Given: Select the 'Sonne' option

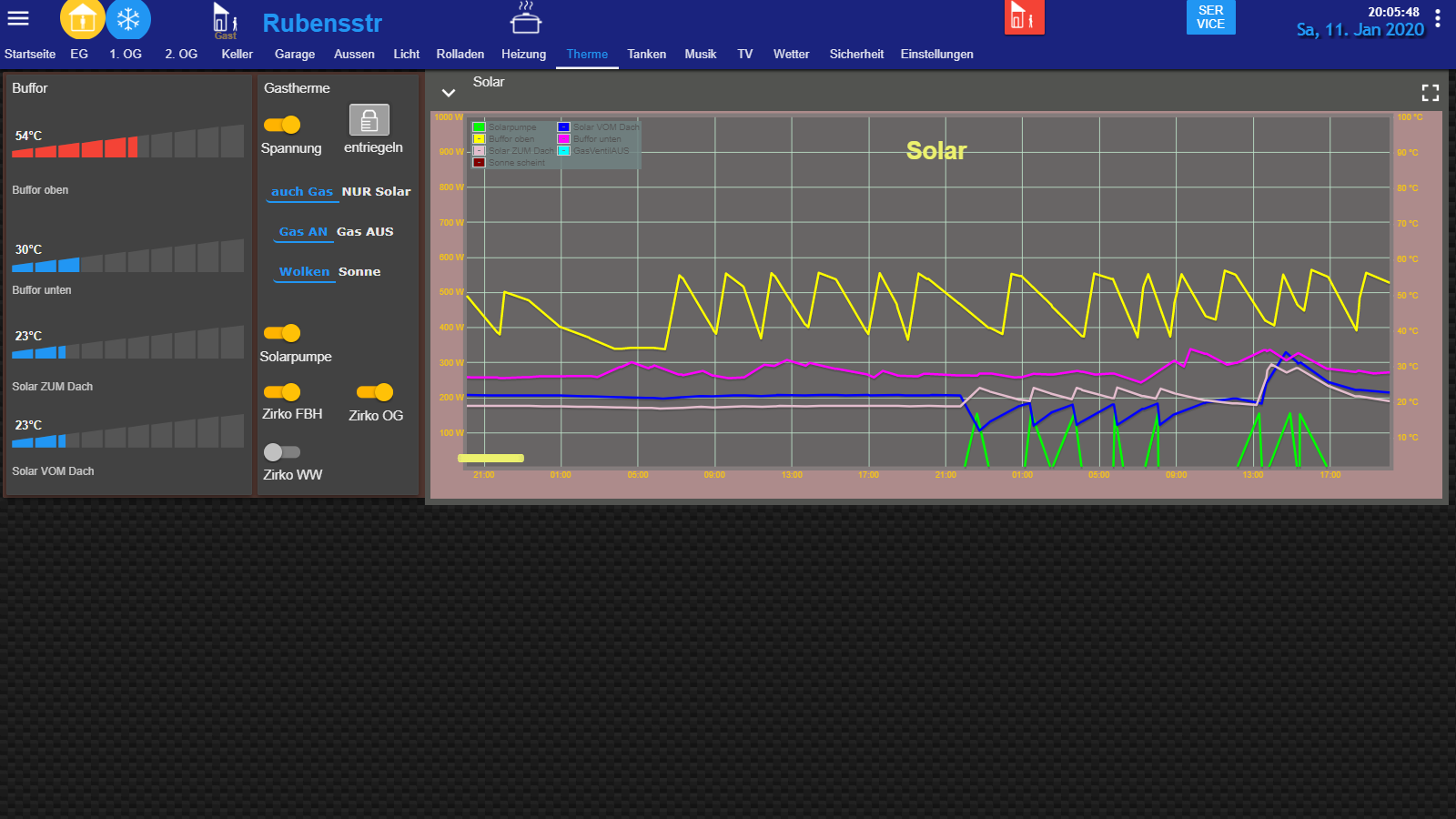Looking at the screenshot, I should tap(359, 272).
